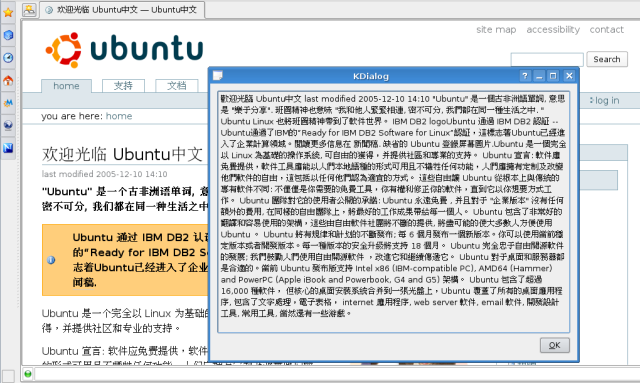Click the heading 欢迎光临 Ubuntu中文
The height and width of the screenshot is (383, 640).
(122, 154)
